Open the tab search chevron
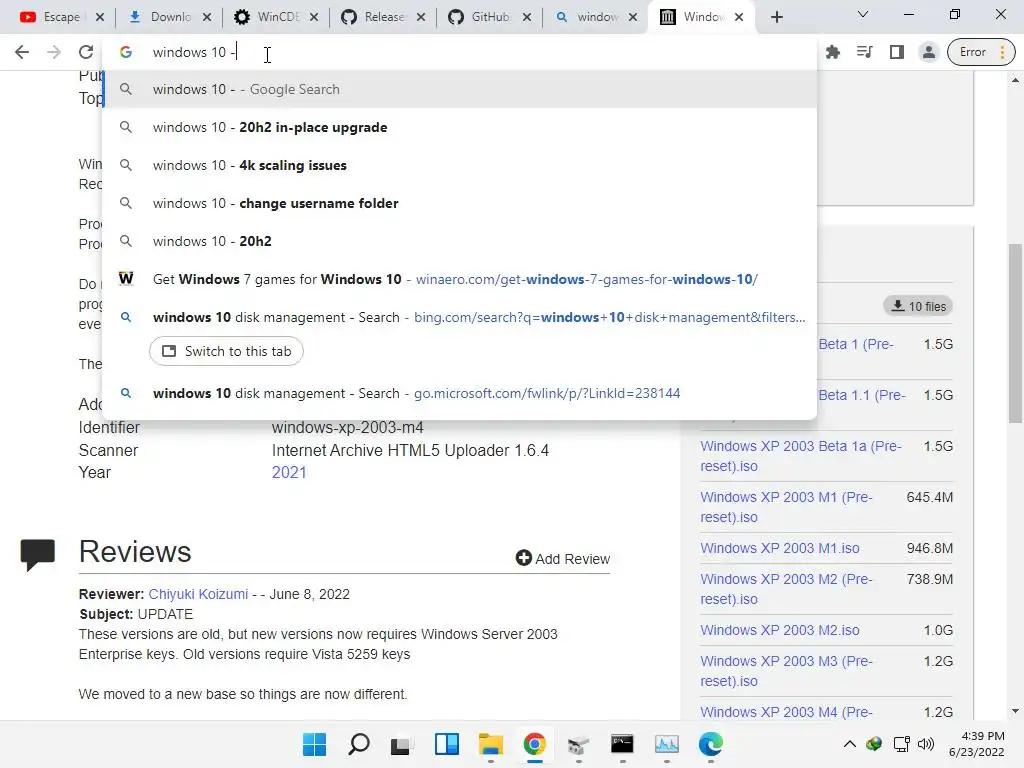Viewport: 1024px width, 768px height. tap(863, 14)
